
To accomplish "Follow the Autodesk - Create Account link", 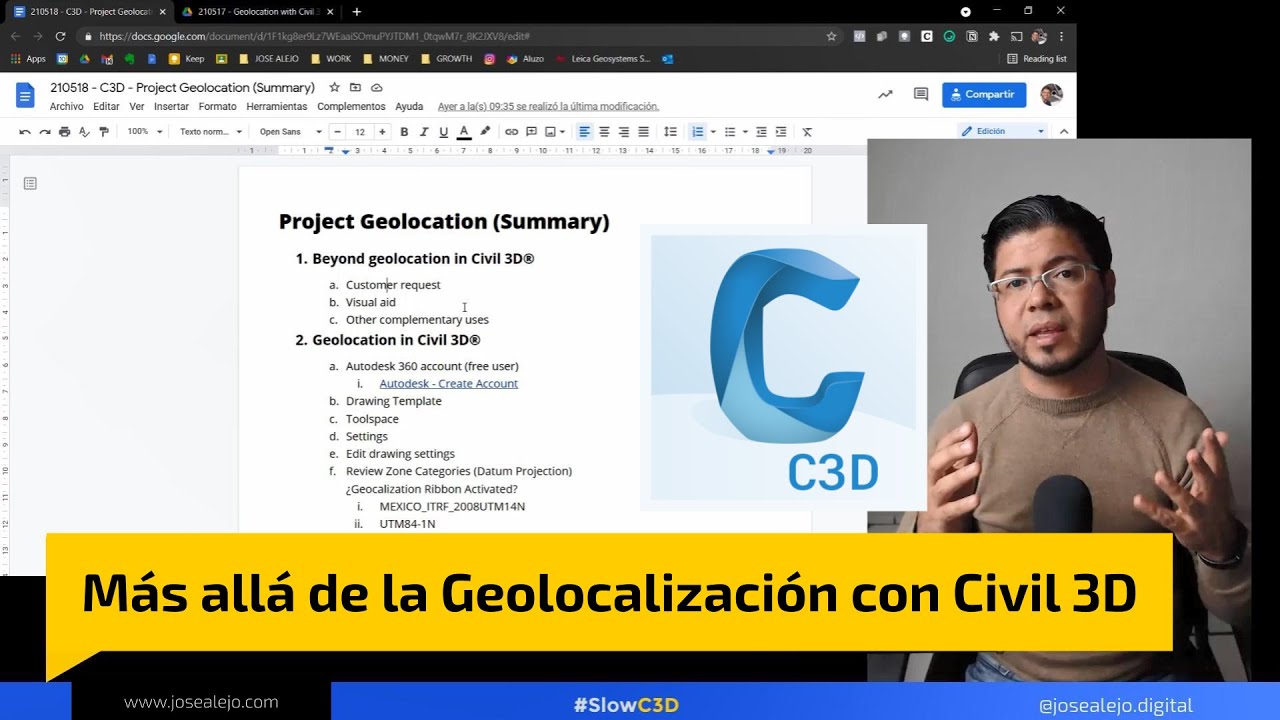I will pos(448,383).
